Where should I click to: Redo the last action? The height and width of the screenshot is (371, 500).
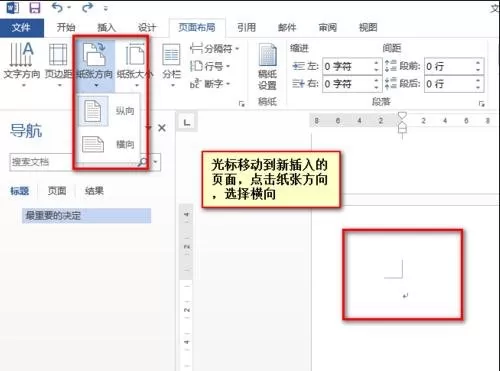87,7
